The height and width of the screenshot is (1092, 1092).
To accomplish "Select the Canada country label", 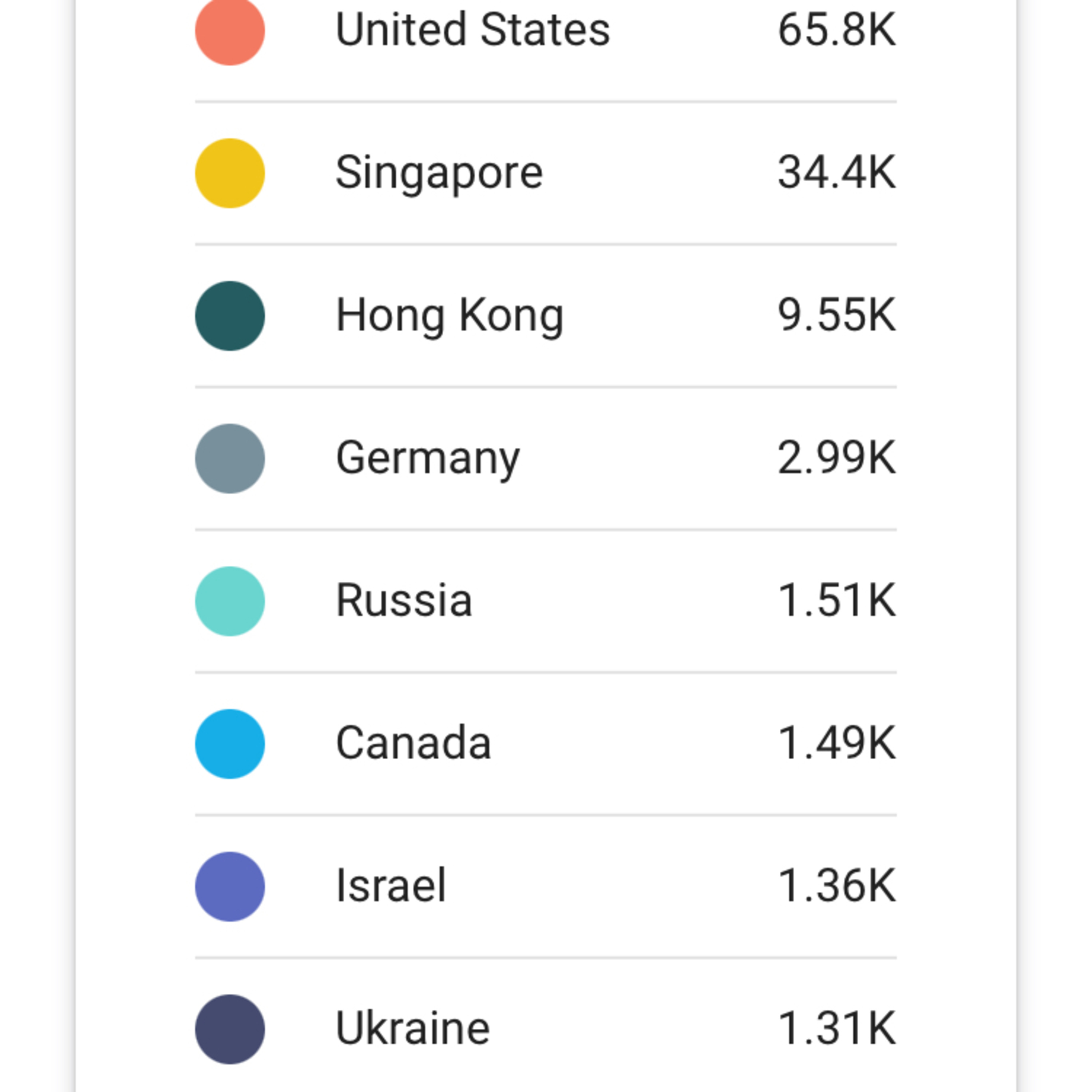I will coord(413,743).
